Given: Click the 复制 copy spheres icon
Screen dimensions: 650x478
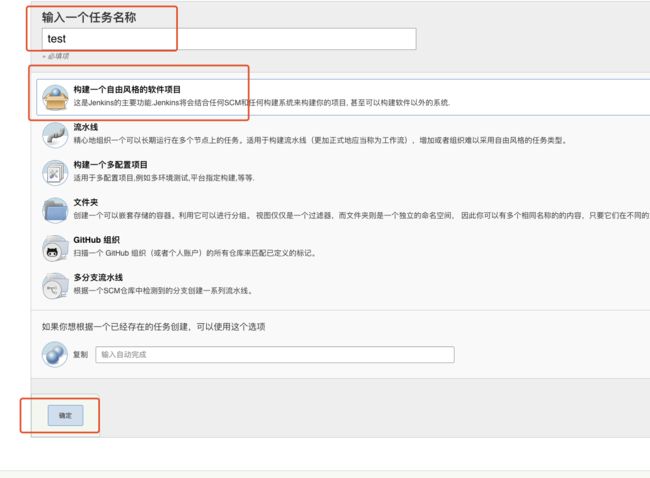Looking at the screenshot, I should click(x=55, y=354).
